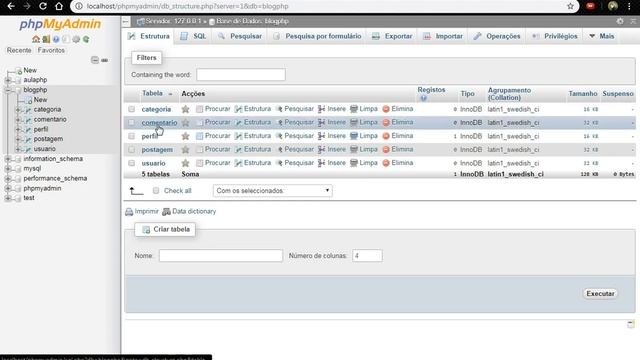This screenshot has width=640, height=360.
Task: Open the postagem table link
Action: 157,149
